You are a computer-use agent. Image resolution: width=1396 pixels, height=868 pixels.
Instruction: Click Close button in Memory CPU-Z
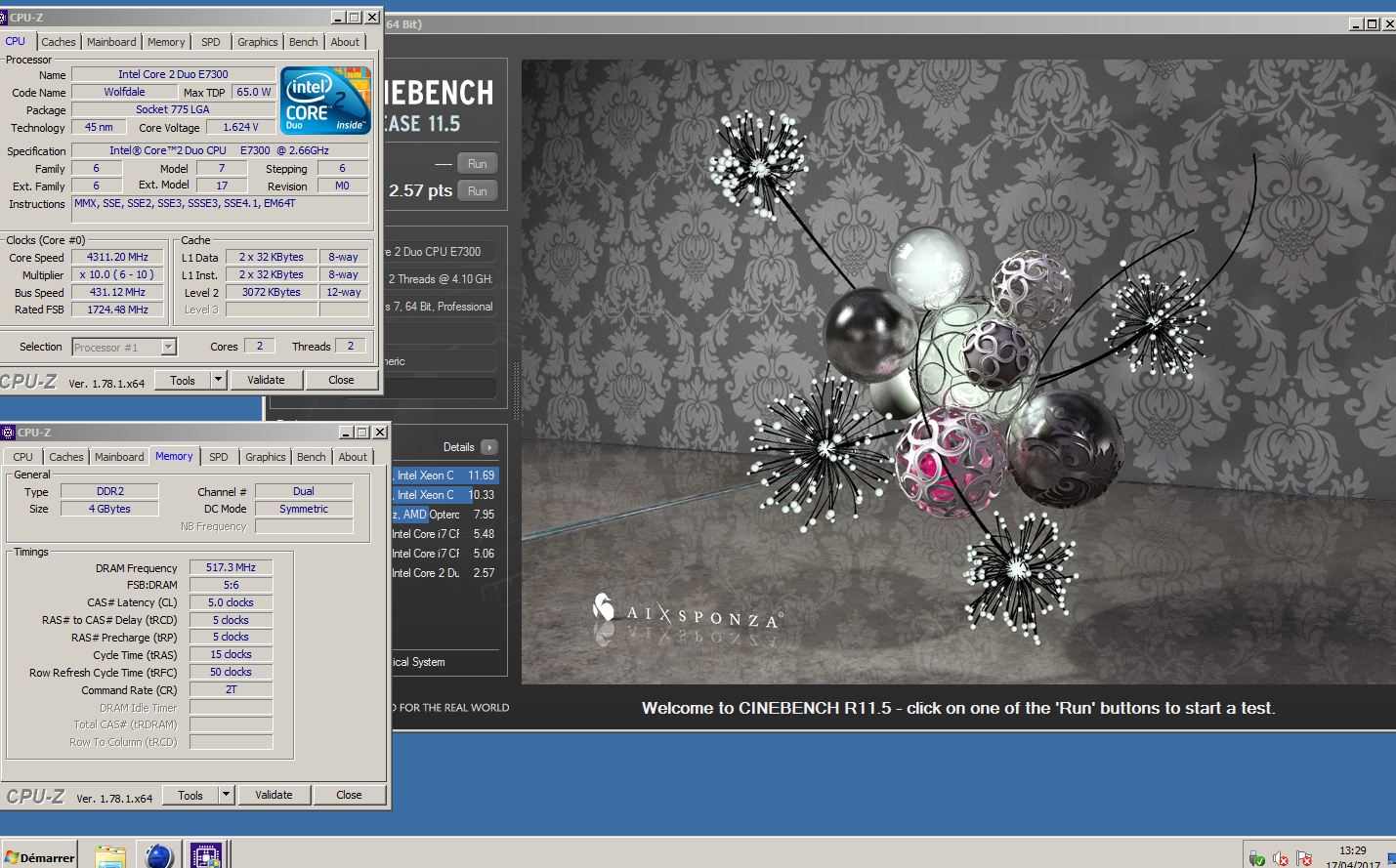click(x=349, y=795)
